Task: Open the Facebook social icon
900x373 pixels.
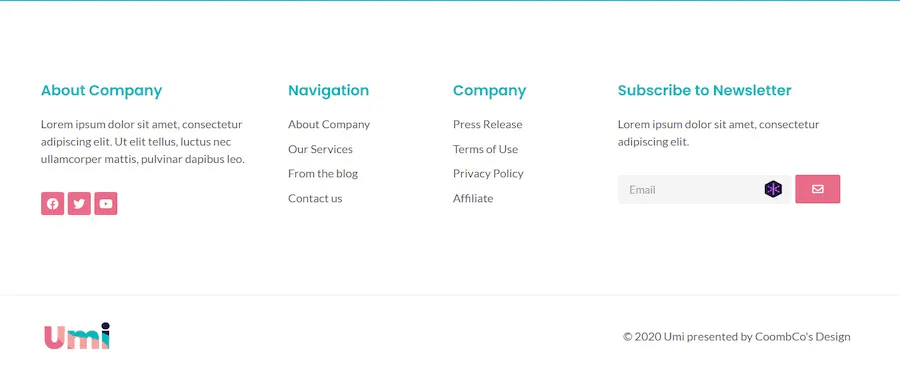Action: click(x=52, y=204)
